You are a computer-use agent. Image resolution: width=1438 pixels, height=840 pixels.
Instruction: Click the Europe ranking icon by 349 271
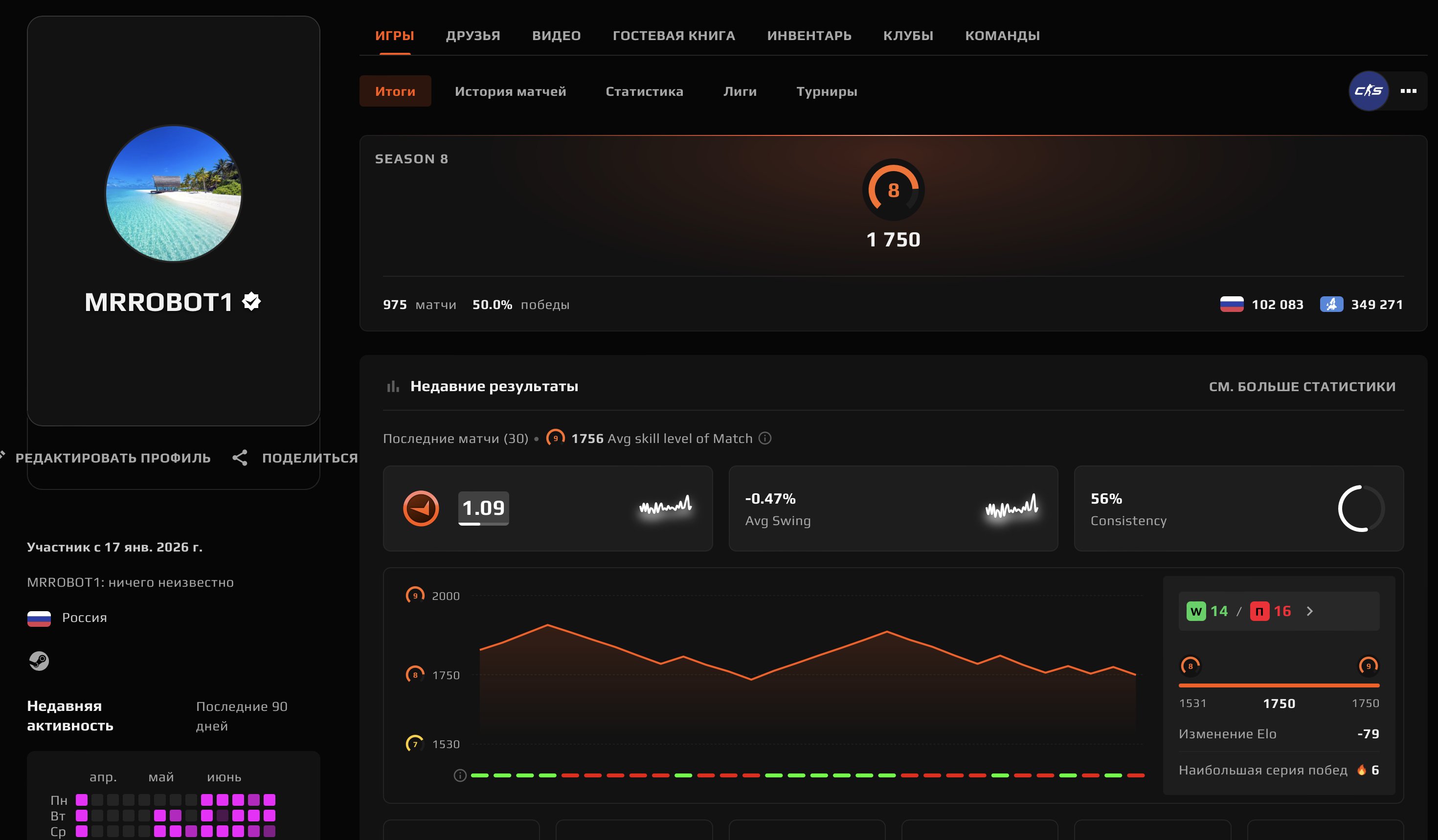coord(1331,304)
